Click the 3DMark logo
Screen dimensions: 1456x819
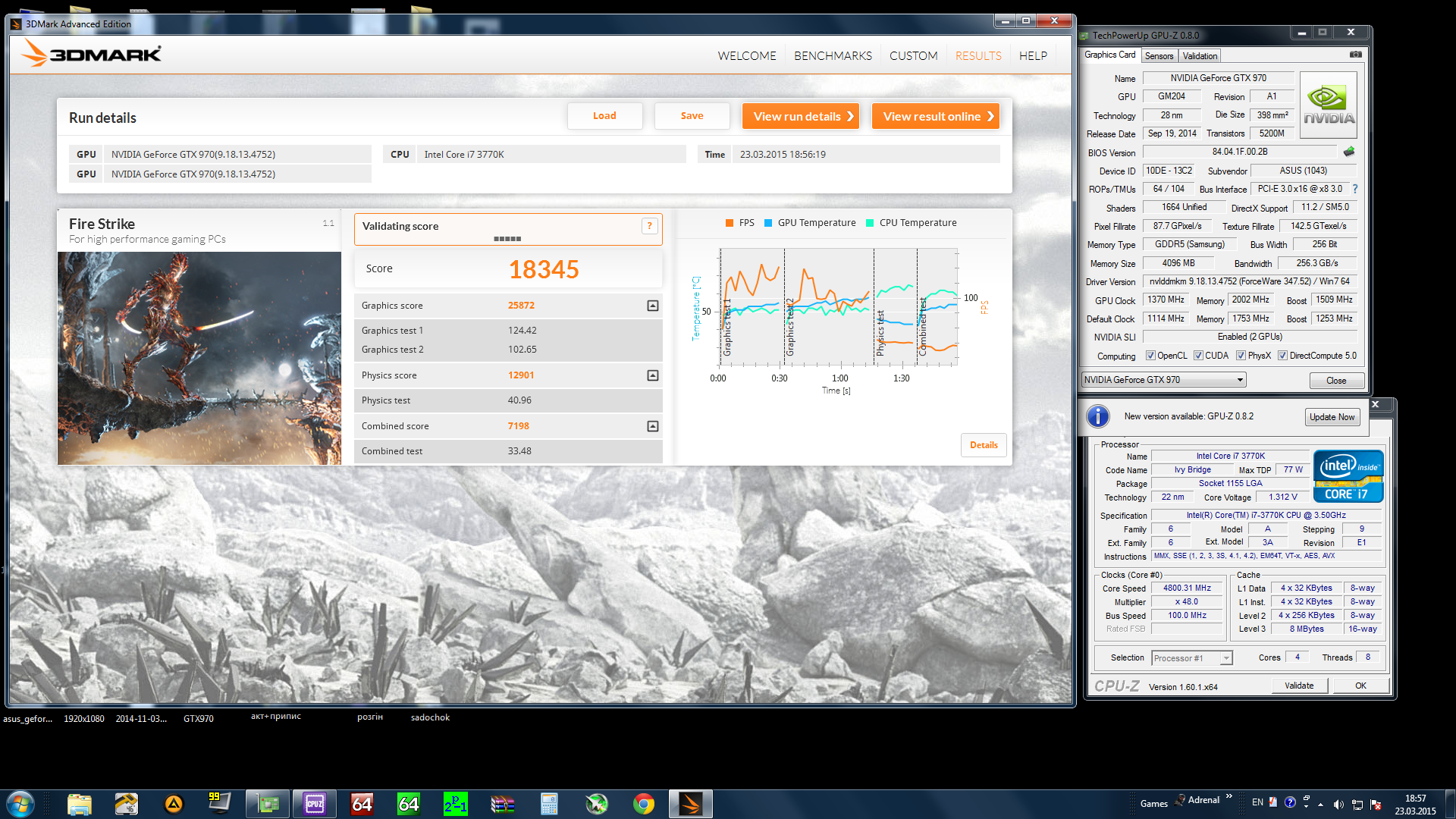coord(91,54)
